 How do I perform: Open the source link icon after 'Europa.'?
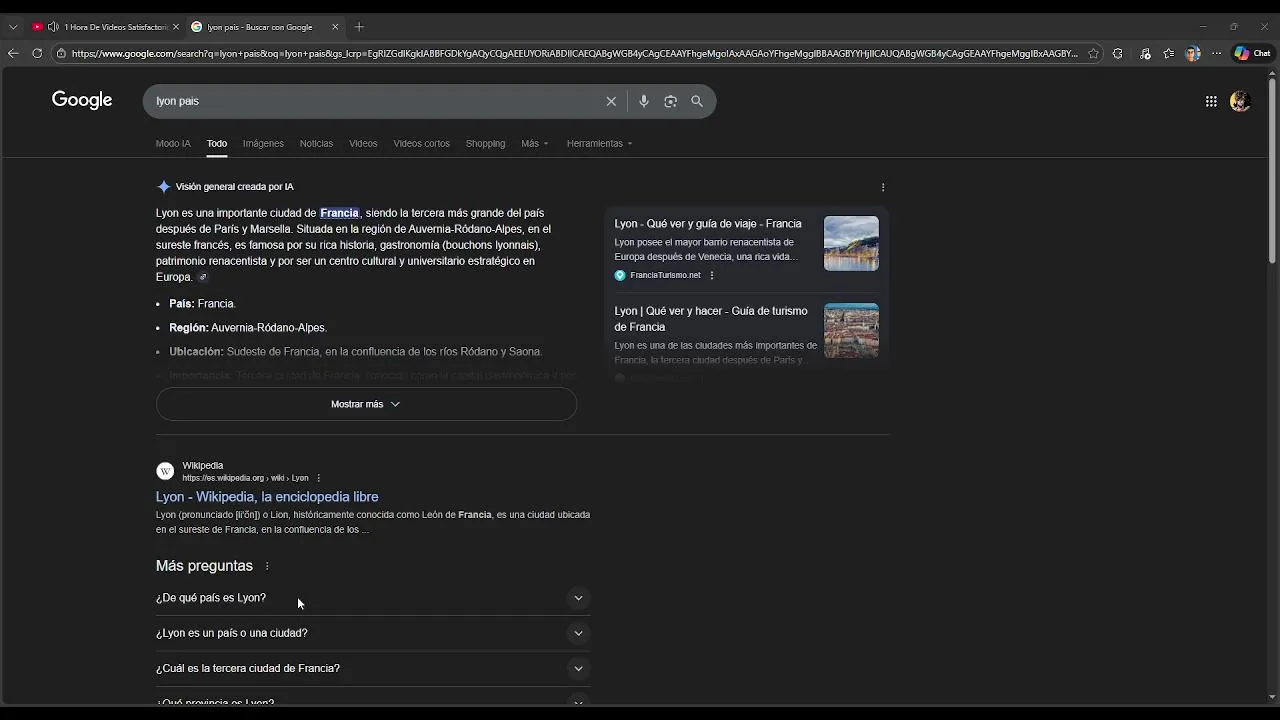[x=203, y=277]
